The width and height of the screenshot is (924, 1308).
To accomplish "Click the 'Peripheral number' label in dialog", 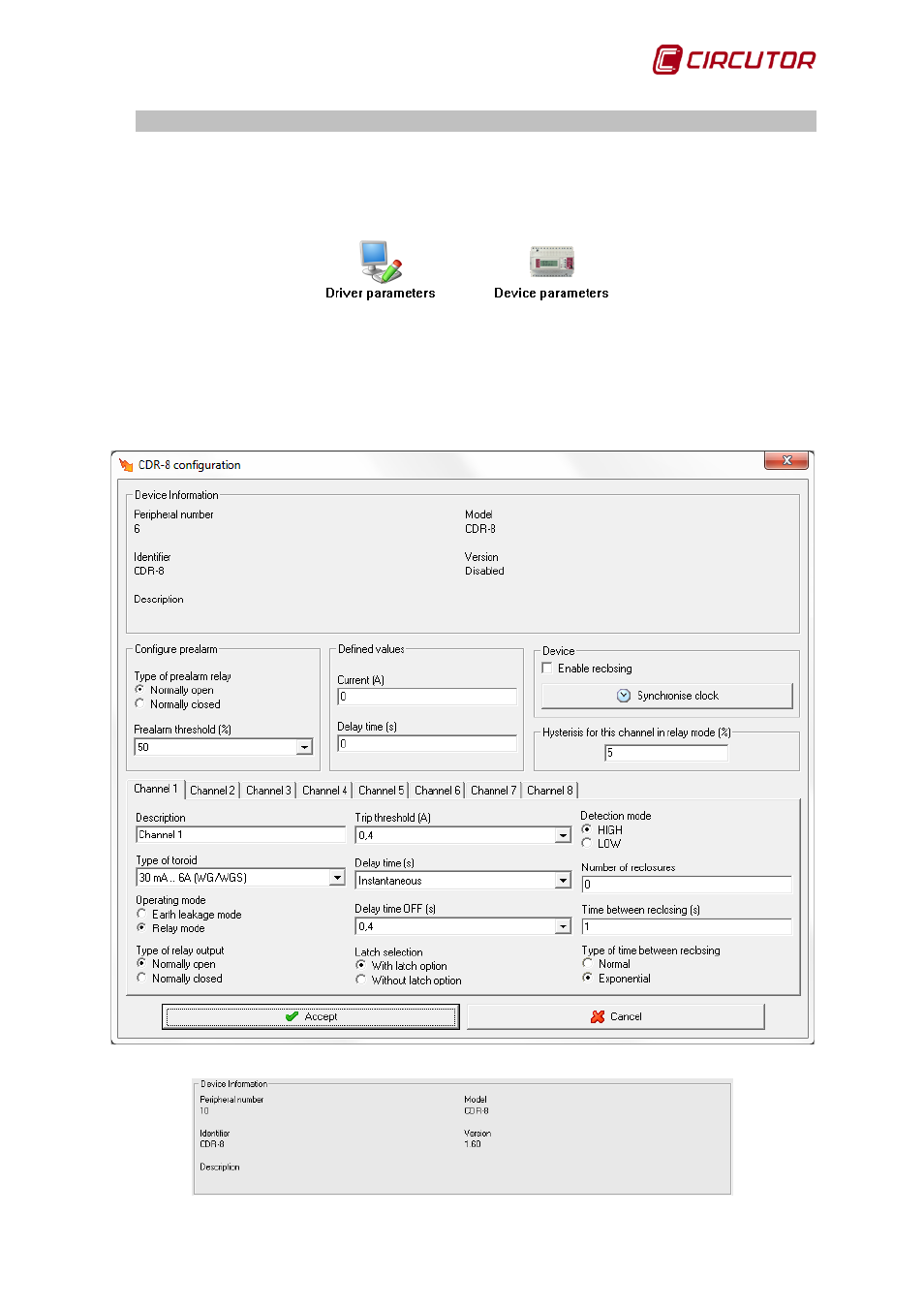I will point(173,514).
